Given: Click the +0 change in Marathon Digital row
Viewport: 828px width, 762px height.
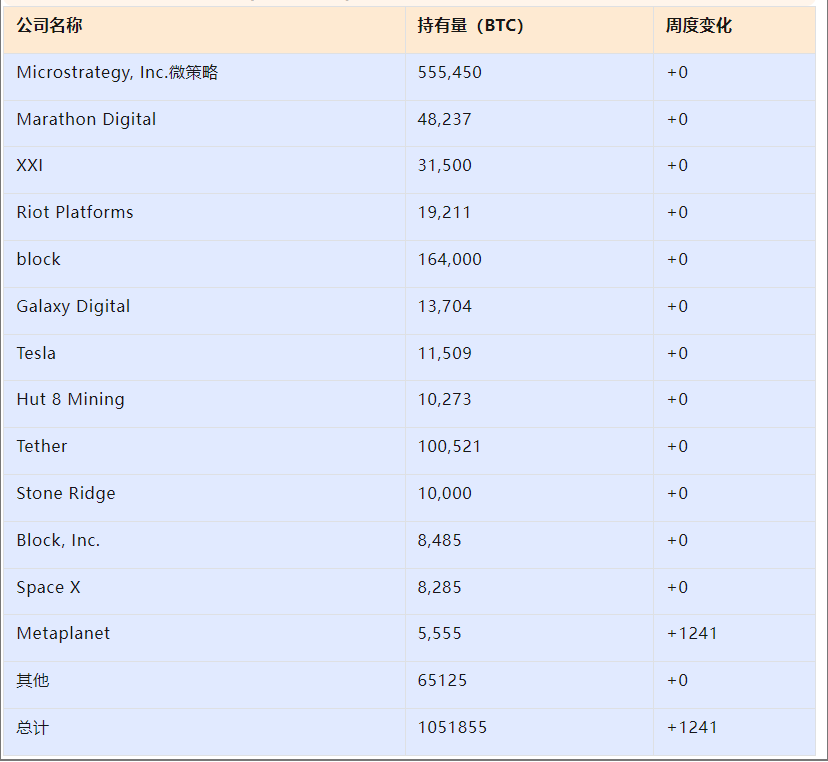Looking at the screenshot, I should click(678, 119).
